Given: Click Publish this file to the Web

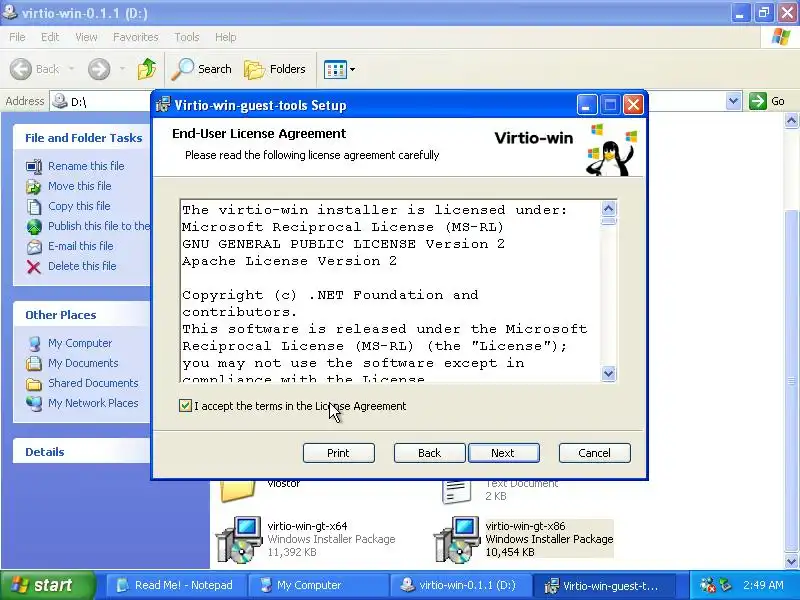Looking at the screenshot, I should [x=99, y=226].
